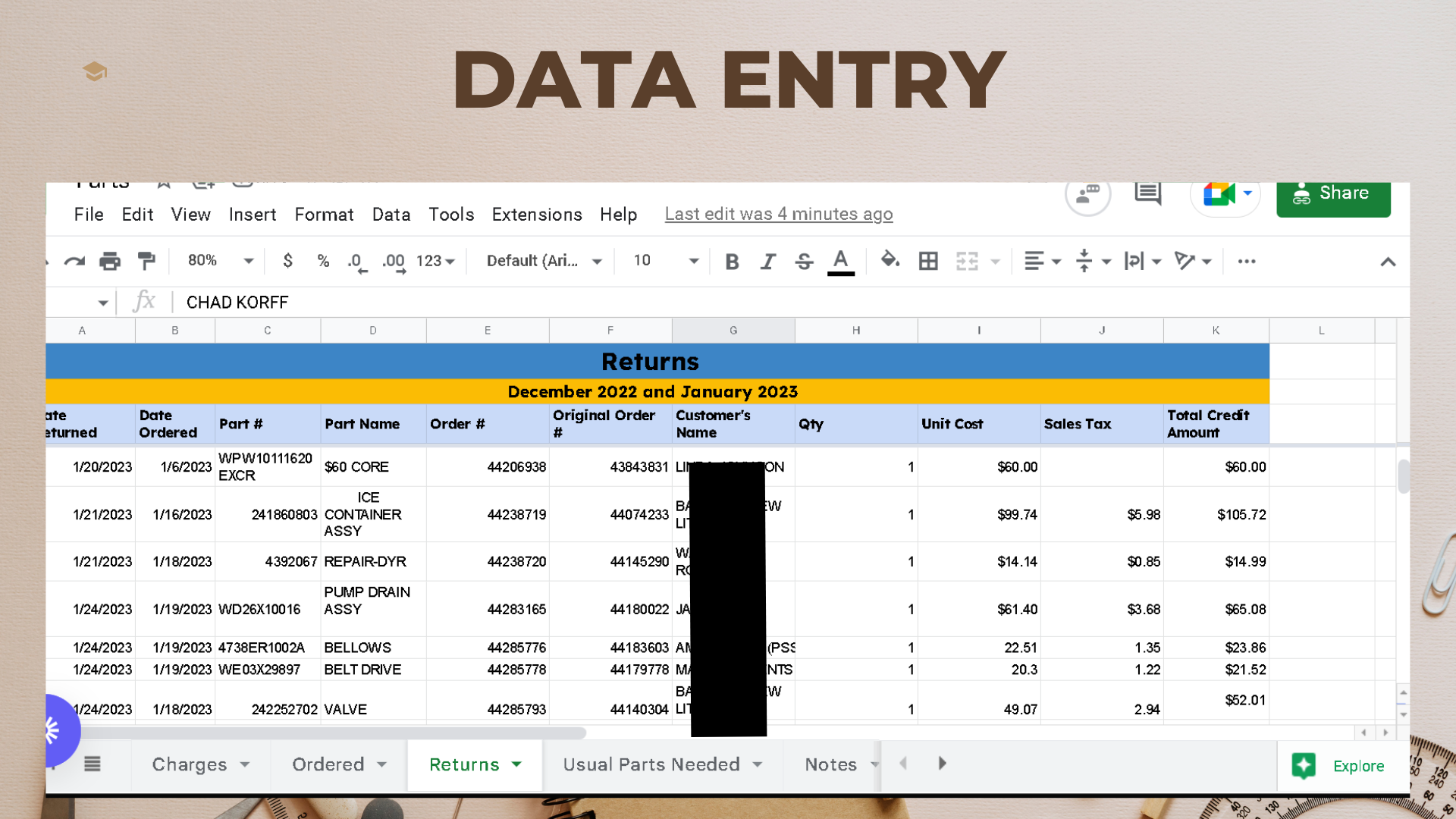Open the text color picker
The width and height of the screenshot is (1456, 819).
(840, 262)
